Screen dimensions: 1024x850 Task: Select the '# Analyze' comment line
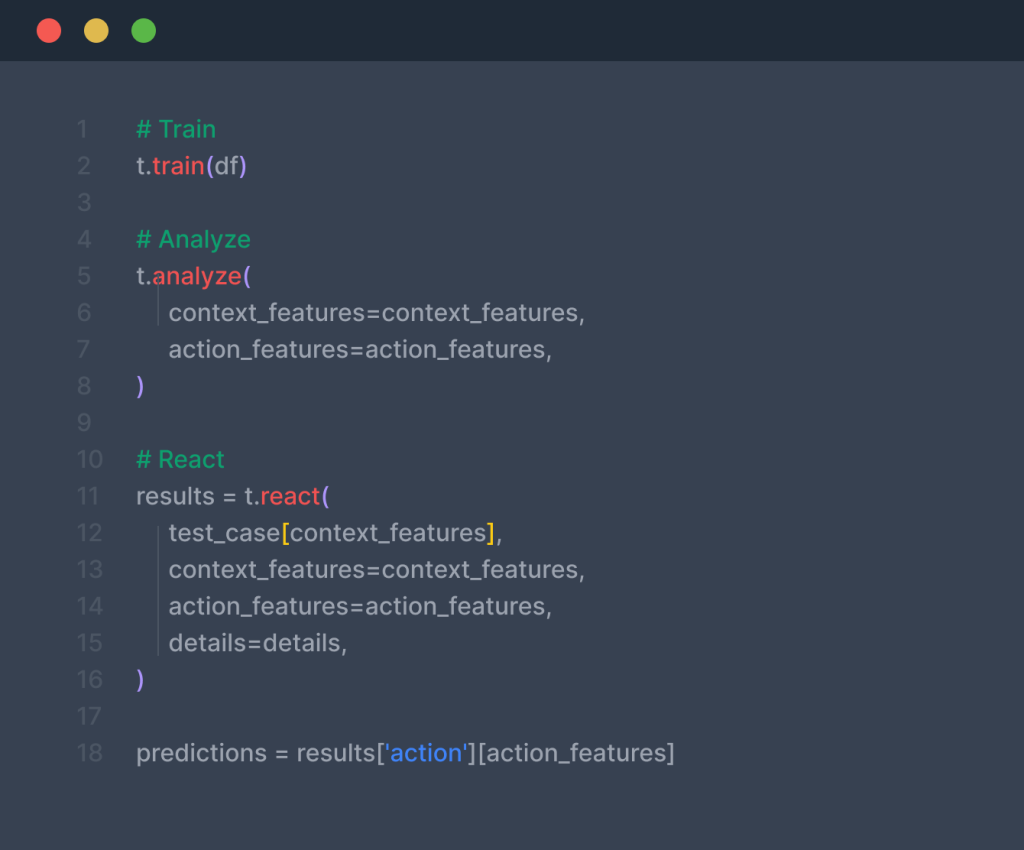click(x=193, y=239)
